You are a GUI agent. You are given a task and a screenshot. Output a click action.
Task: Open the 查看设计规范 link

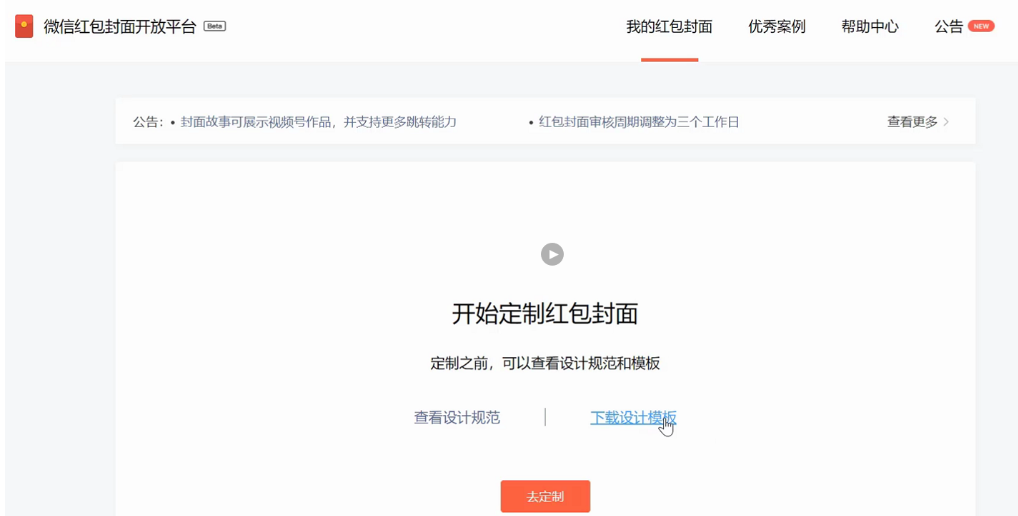(457, 418)
